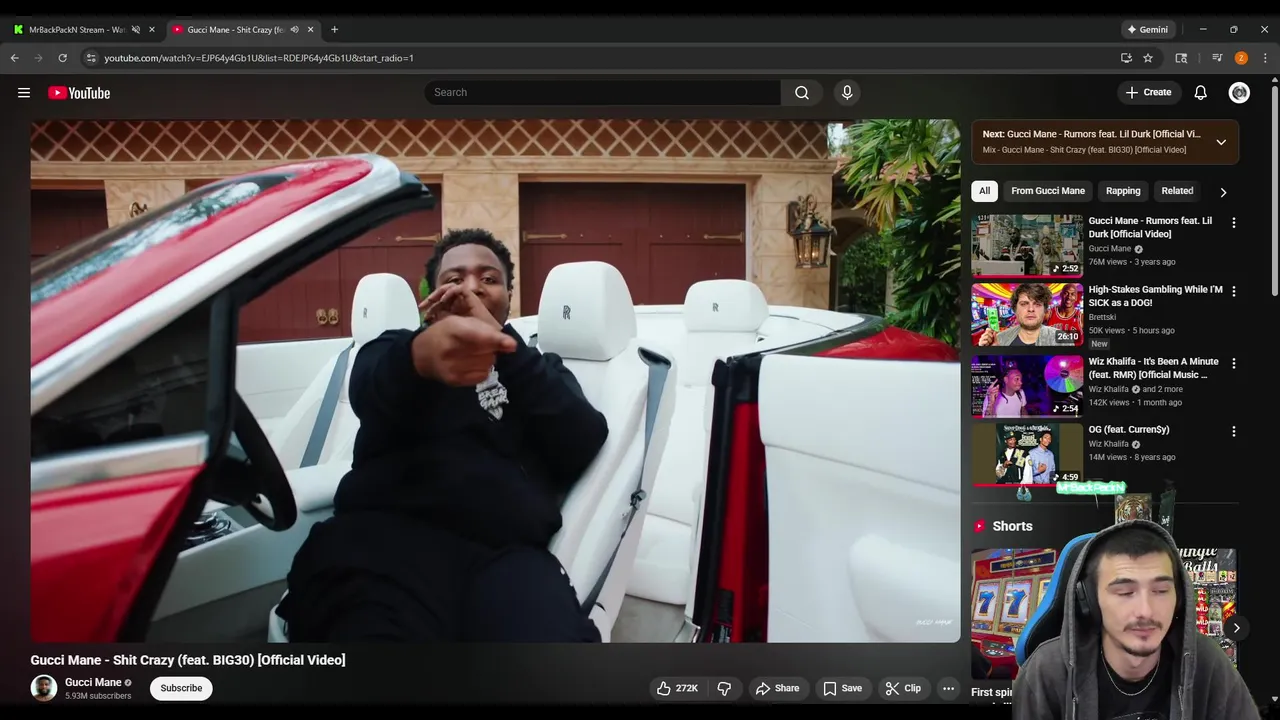Close the Gucci Mane tab
Screen dimensions: 1280x720
click(x=310, y=29)
